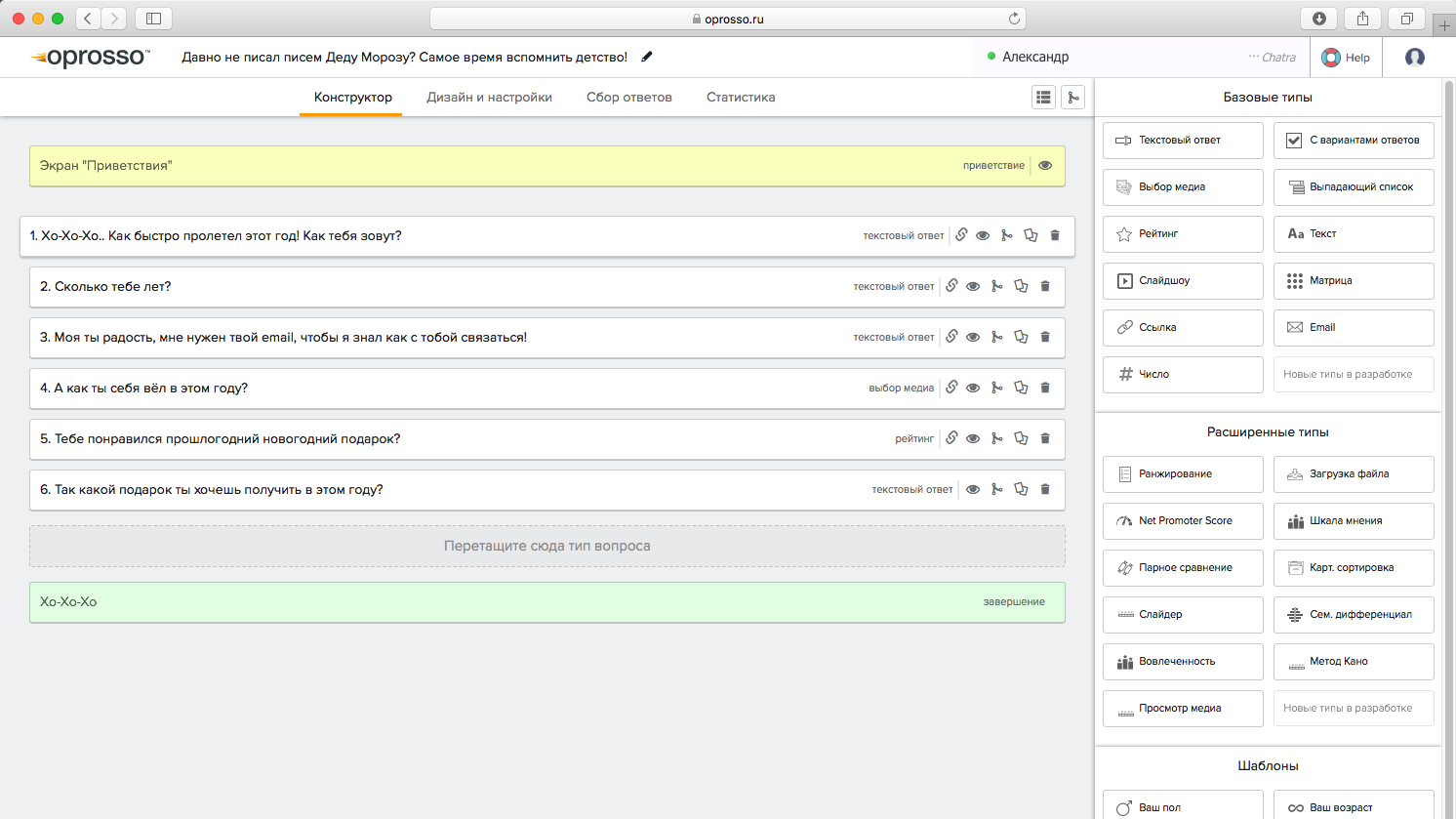Duplicate question 4 media choice
This screenshot has width=1456, height=819.
pyautogui.click(x=1021, y=388)
